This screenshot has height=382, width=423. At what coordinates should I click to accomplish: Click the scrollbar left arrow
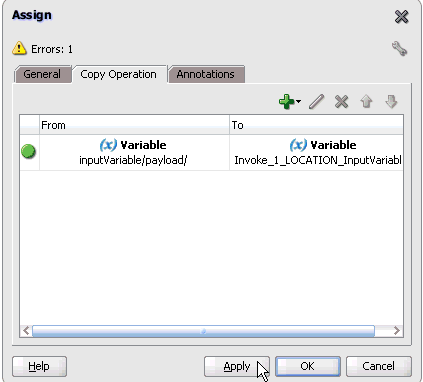pyautogui.click(x=26, y=331)
